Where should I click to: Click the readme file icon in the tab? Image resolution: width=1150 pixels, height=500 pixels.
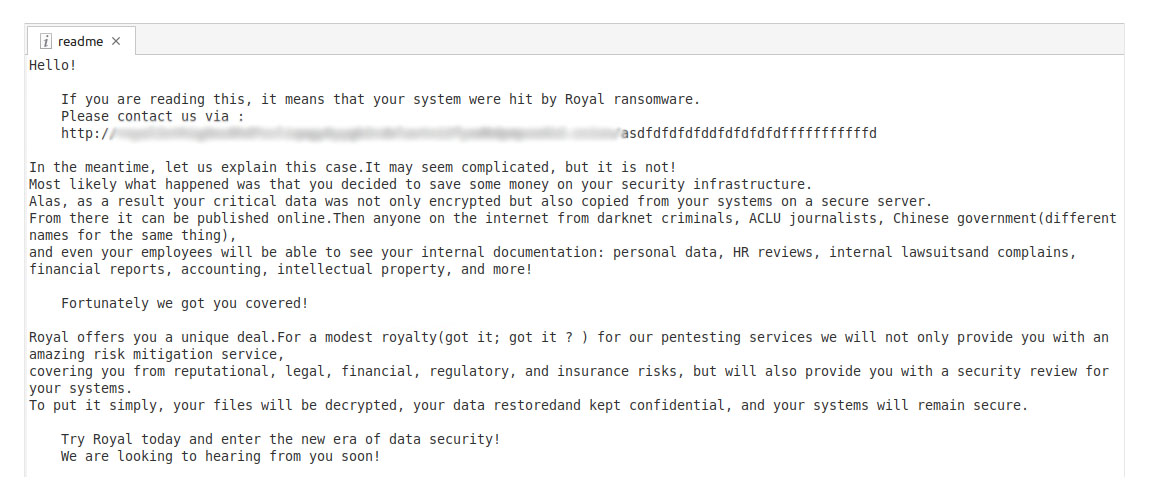pyautogui.click(x=46, y=41)
